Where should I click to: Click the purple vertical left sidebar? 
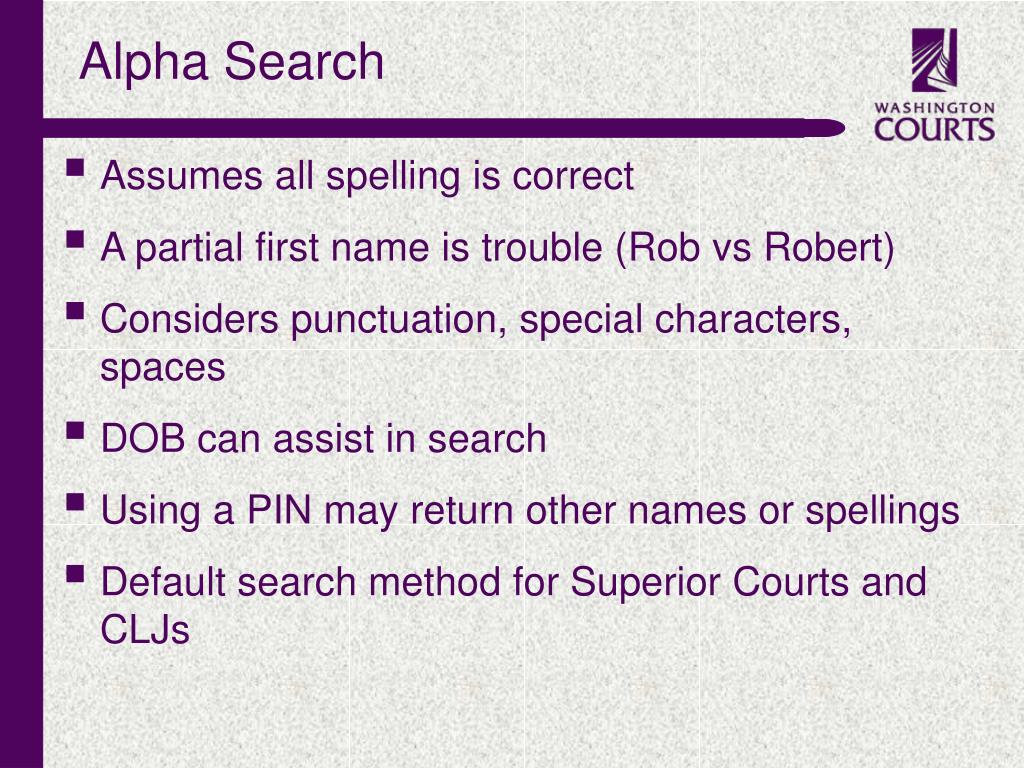click(22, 384)
